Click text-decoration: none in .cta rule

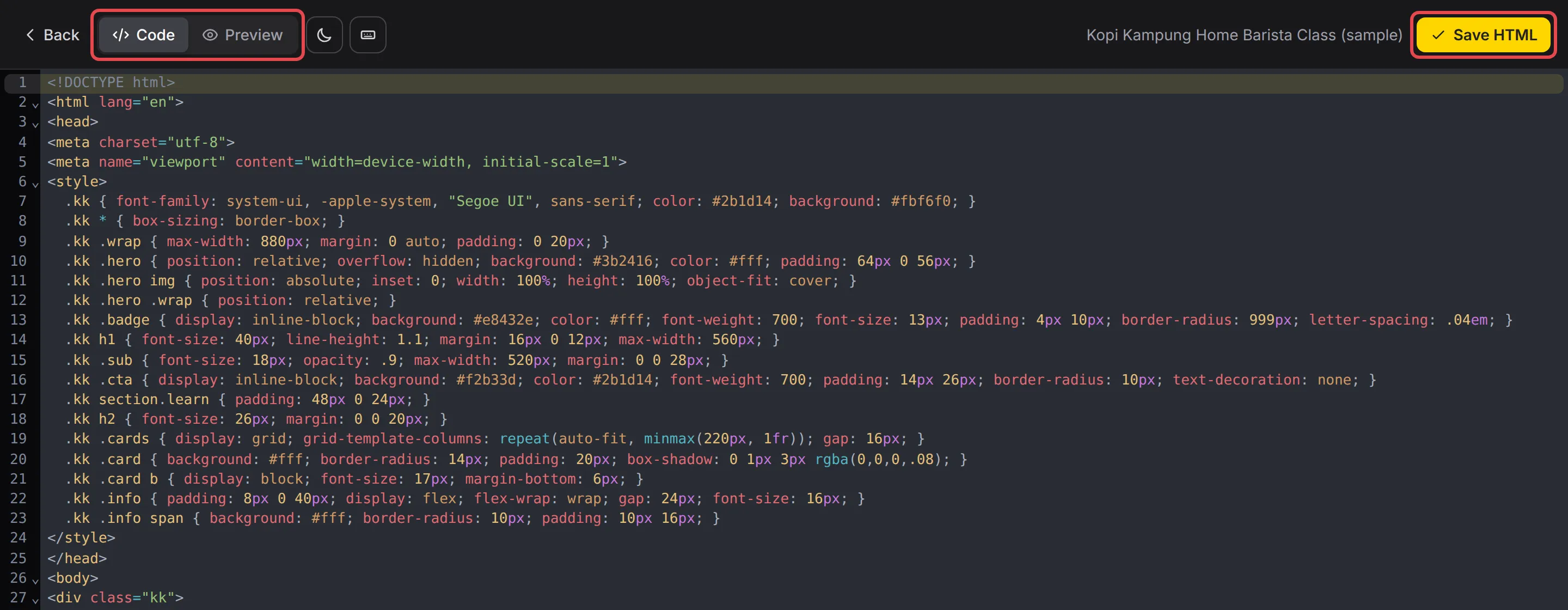1262,379
